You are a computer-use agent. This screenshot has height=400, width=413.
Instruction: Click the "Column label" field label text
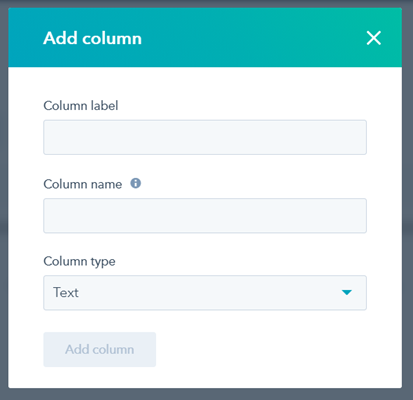pos(81,106)
